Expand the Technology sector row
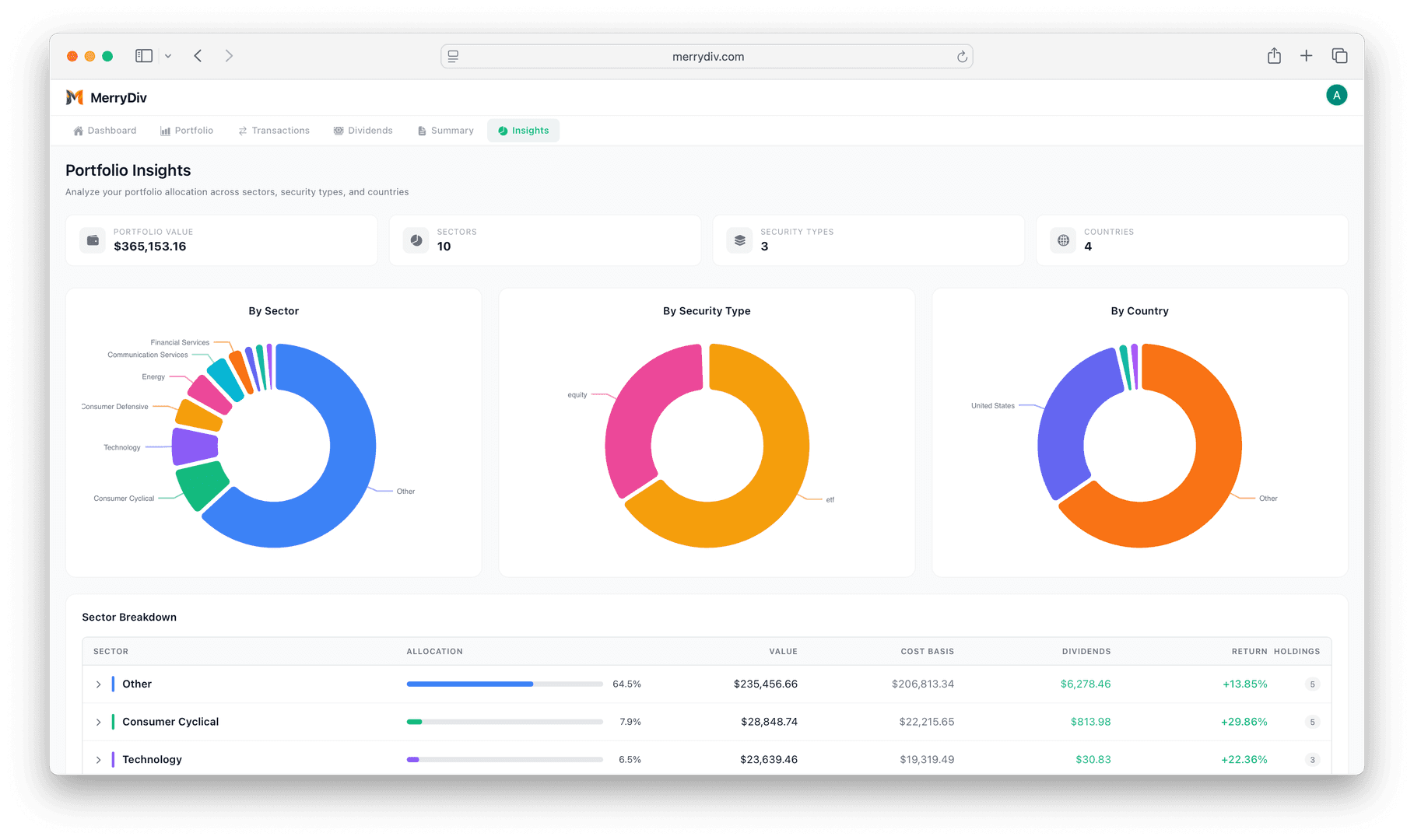Screen dimensions: 1414x840 click(x=98, y=760)
